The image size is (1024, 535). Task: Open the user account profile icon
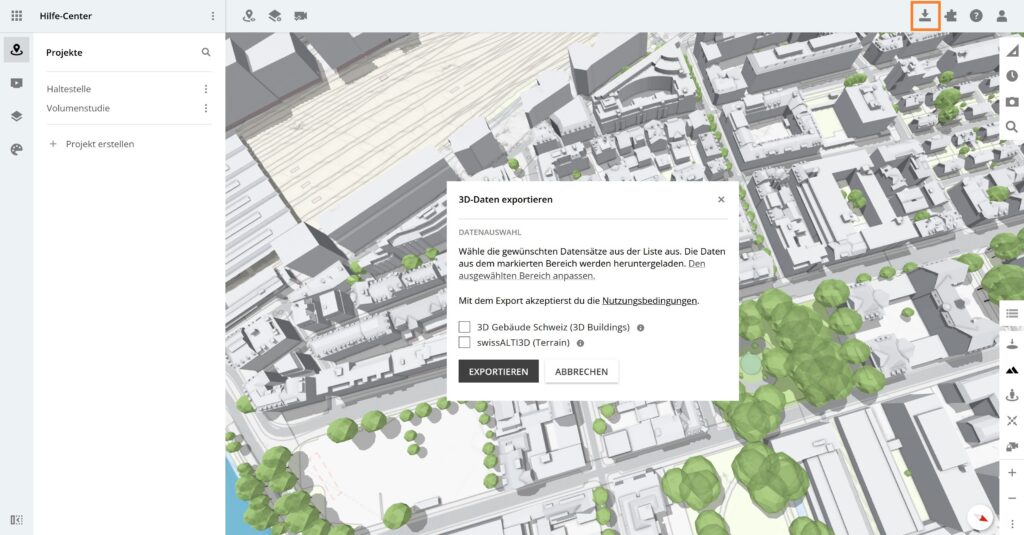point(1002,16)
